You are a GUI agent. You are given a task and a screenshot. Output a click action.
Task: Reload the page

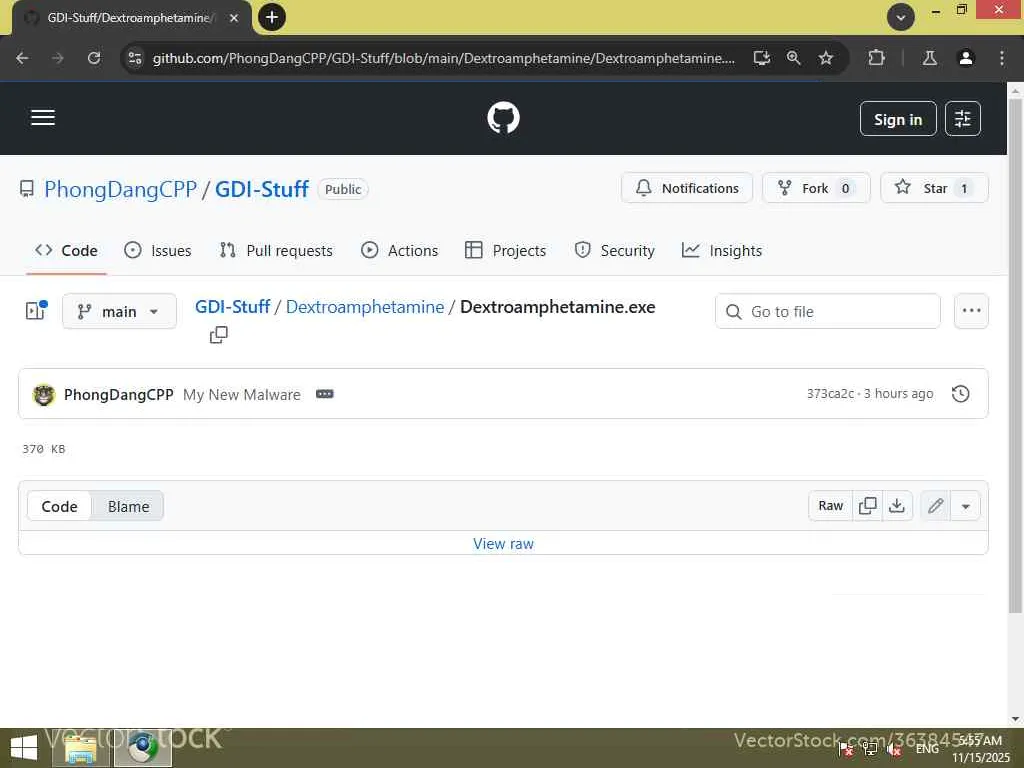tap(94, 58)
